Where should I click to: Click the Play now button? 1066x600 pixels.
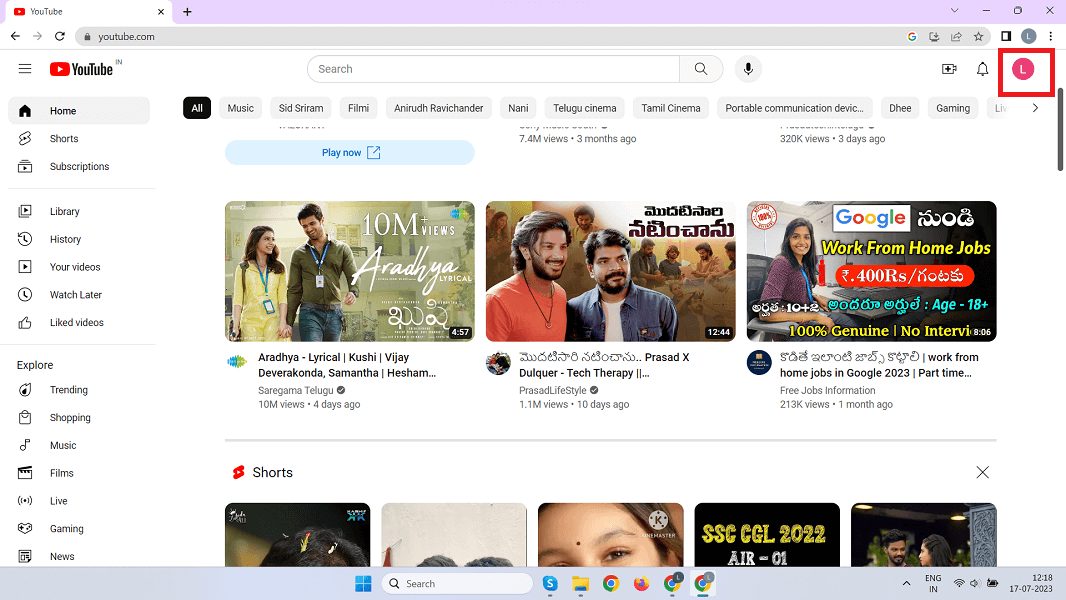coord(349,153)
